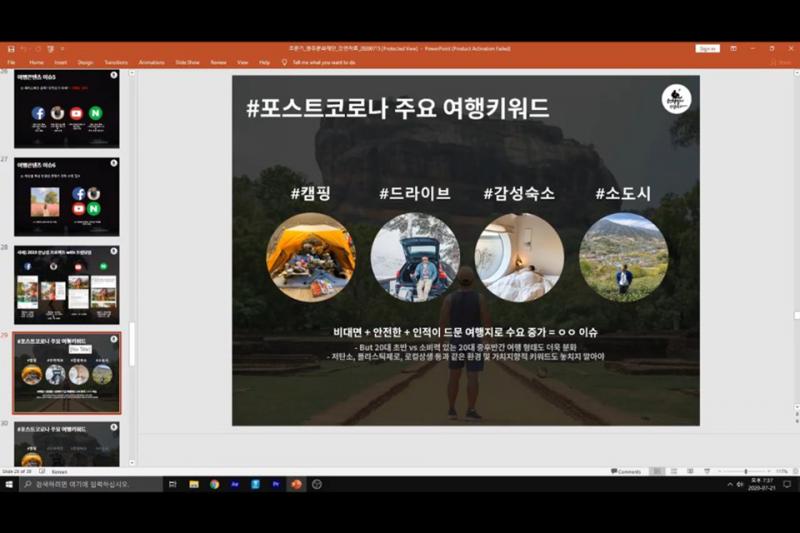Image resolution: width=800 pixels, height=533 pixels.
Task: Open the Design ribbon tab
Action: (85, 62)
